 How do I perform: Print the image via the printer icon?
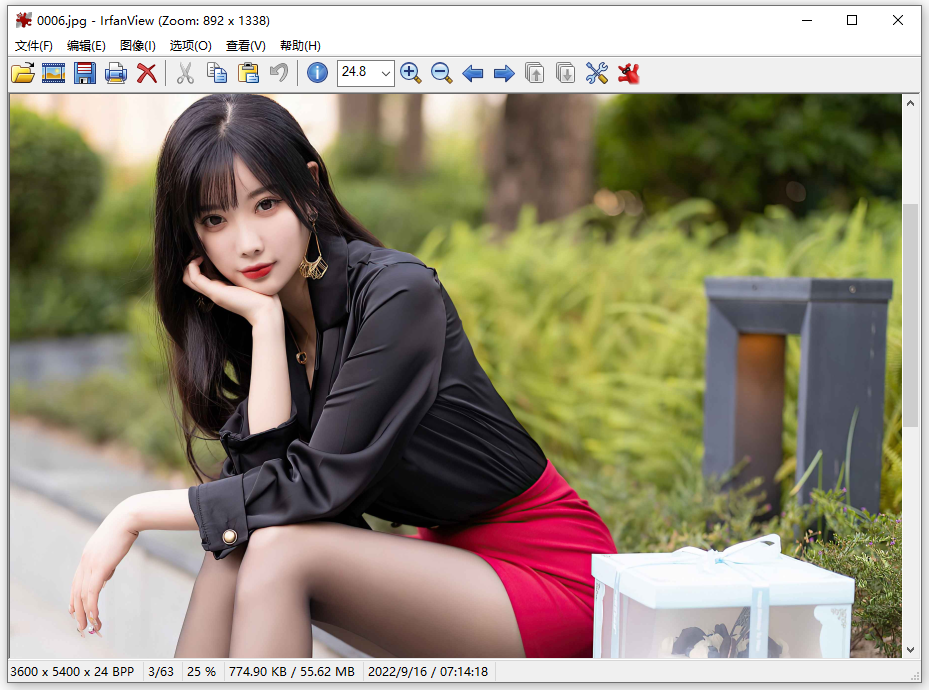pyautogui.click(x=116, y=72)
